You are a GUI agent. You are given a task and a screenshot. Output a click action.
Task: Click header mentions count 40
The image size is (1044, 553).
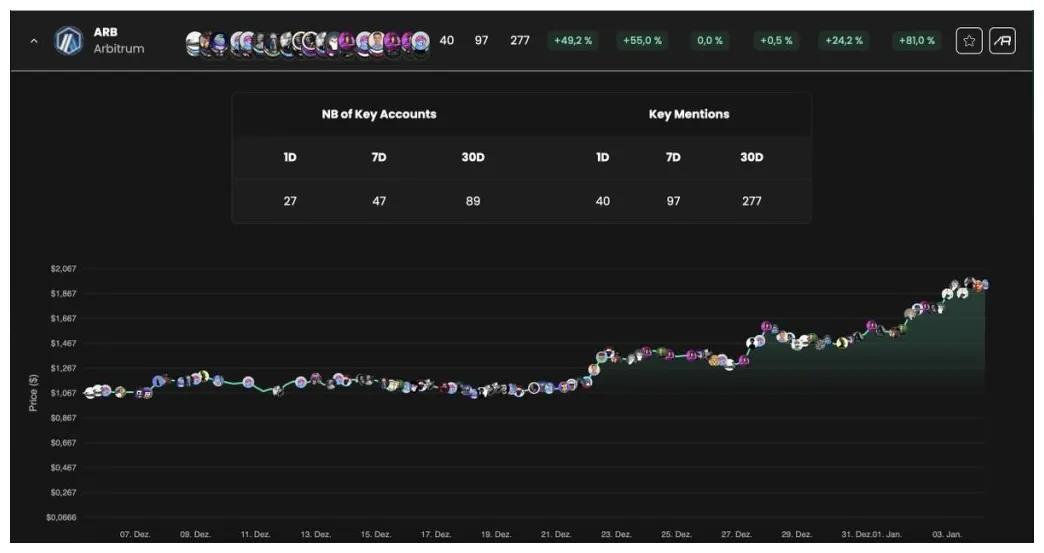[x=447, y=41]
